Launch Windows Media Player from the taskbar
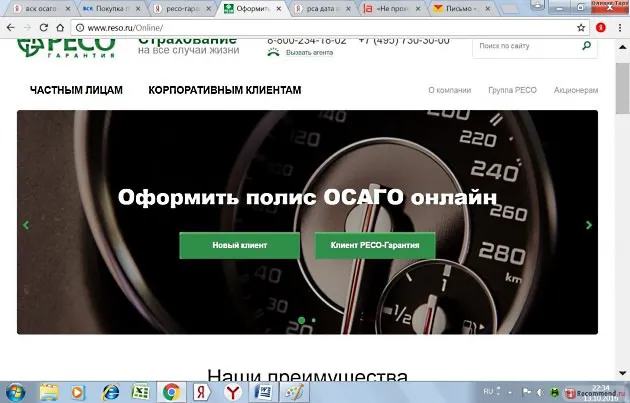The image size is (630, 403). tap(78, 392)
